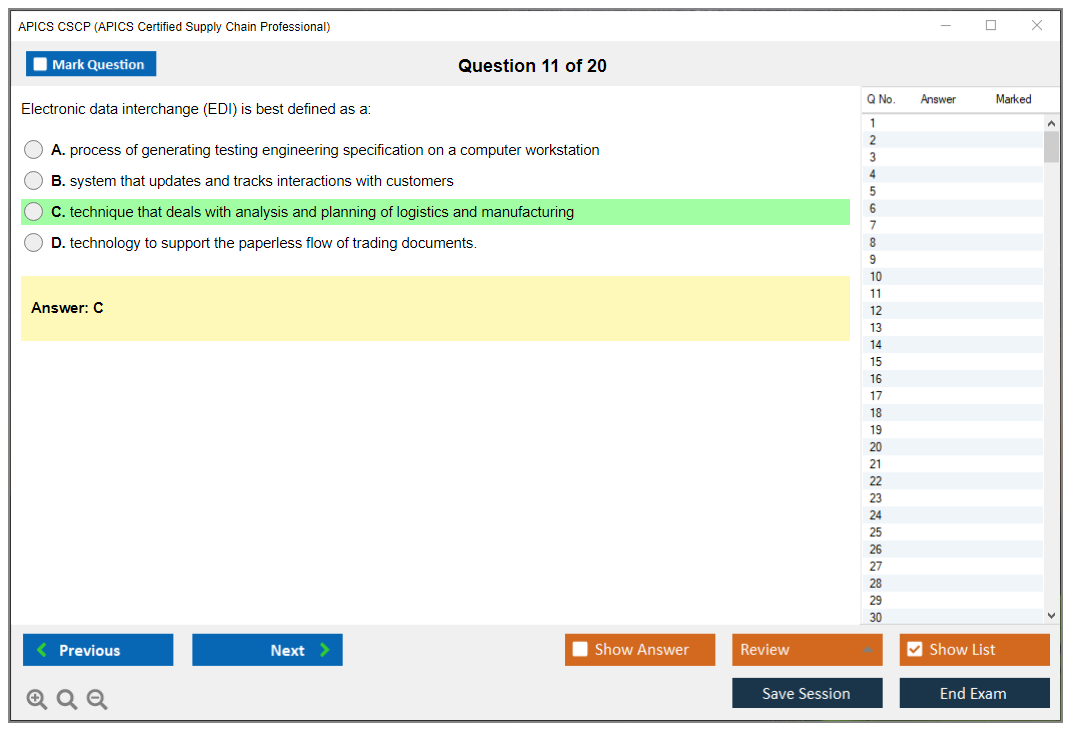Choose option D about paperless trading documents
The height and width of the screenshot is (735, 1075).
coord(34,243)
